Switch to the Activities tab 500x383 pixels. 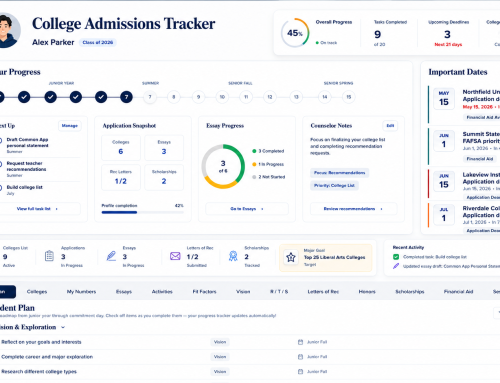(162, 292)
